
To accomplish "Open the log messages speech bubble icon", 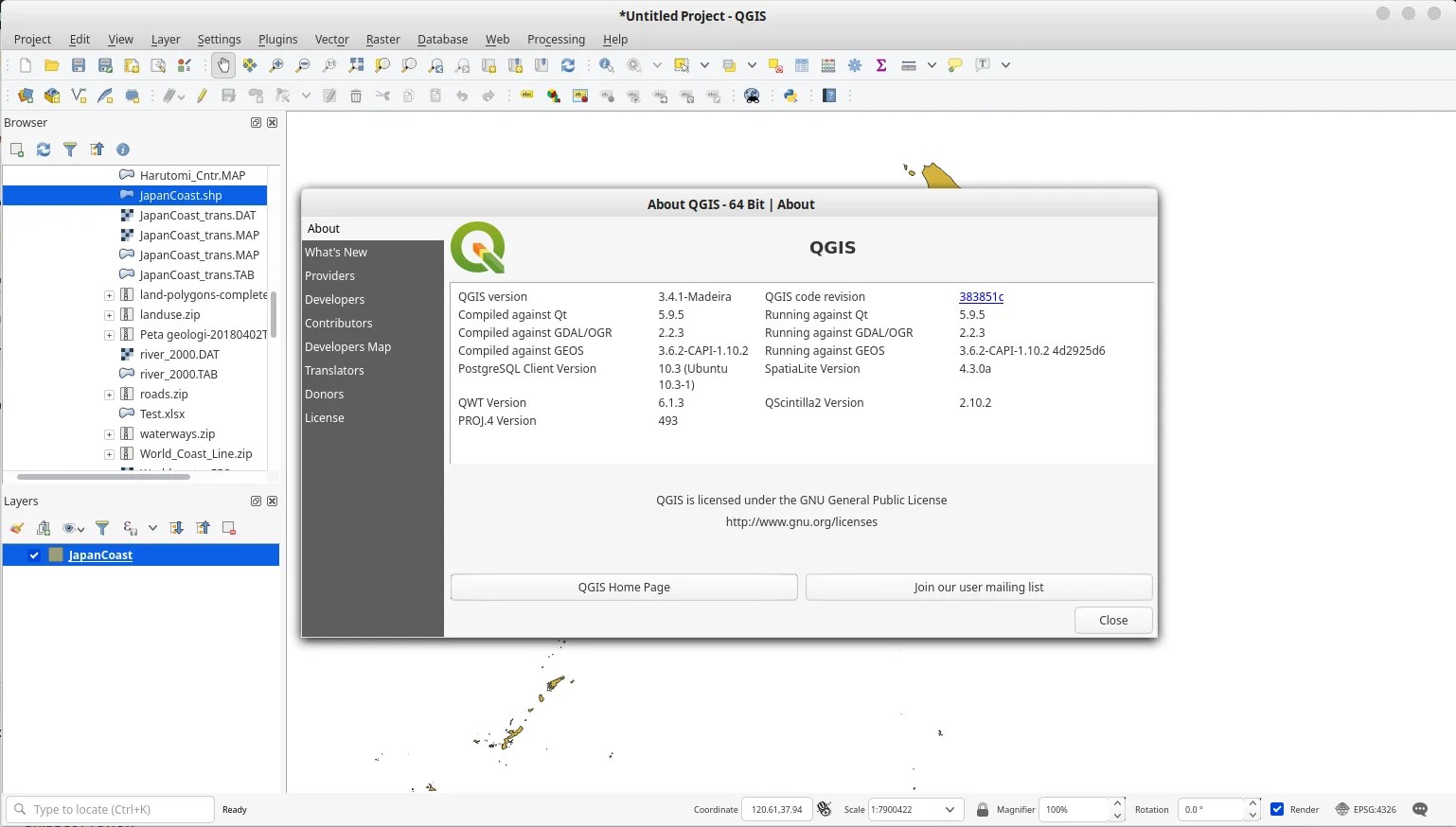I will pyautogui.click(x=1420, y=809).
